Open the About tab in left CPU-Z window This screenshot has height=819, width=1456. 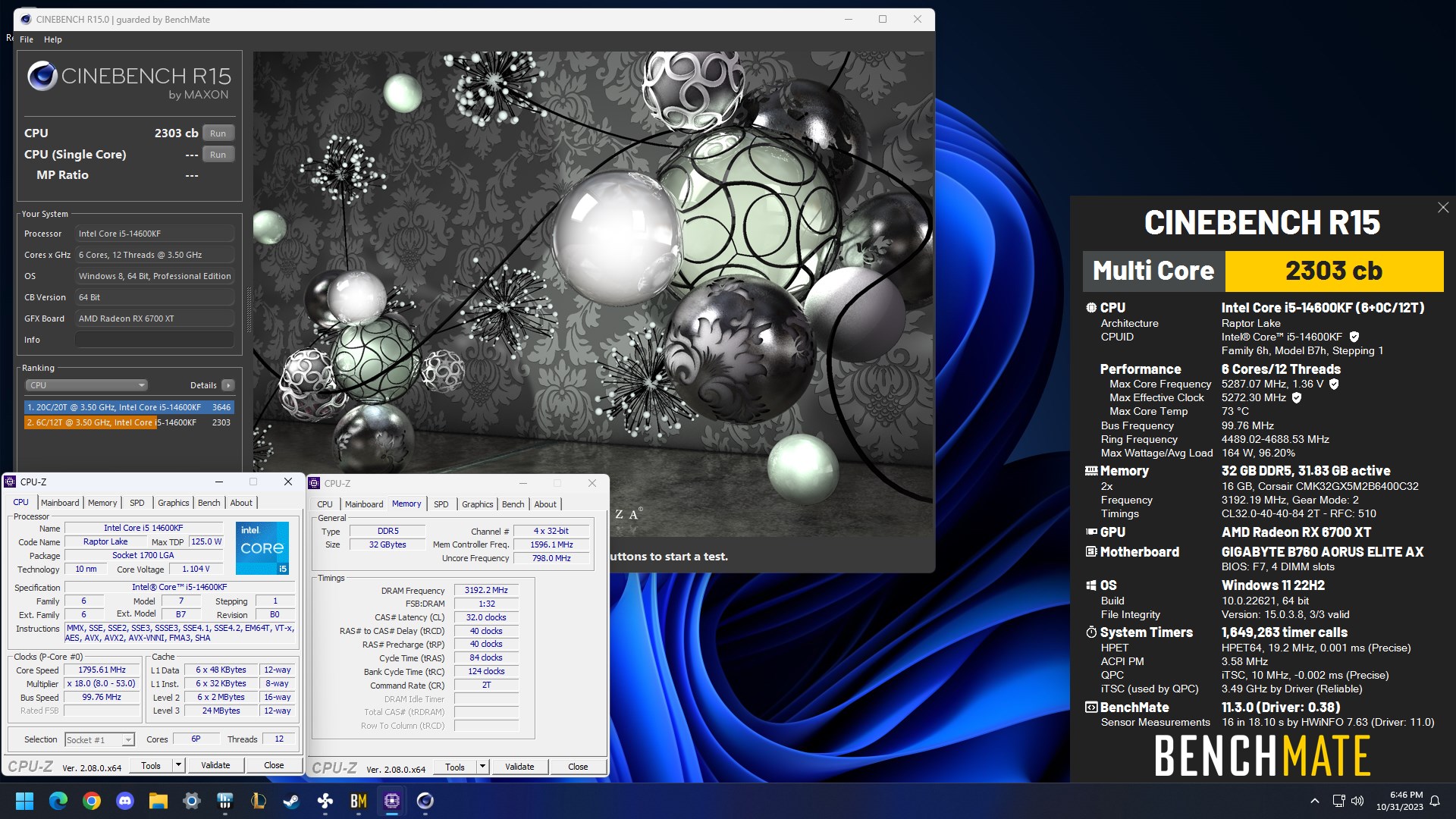(241, 503)
